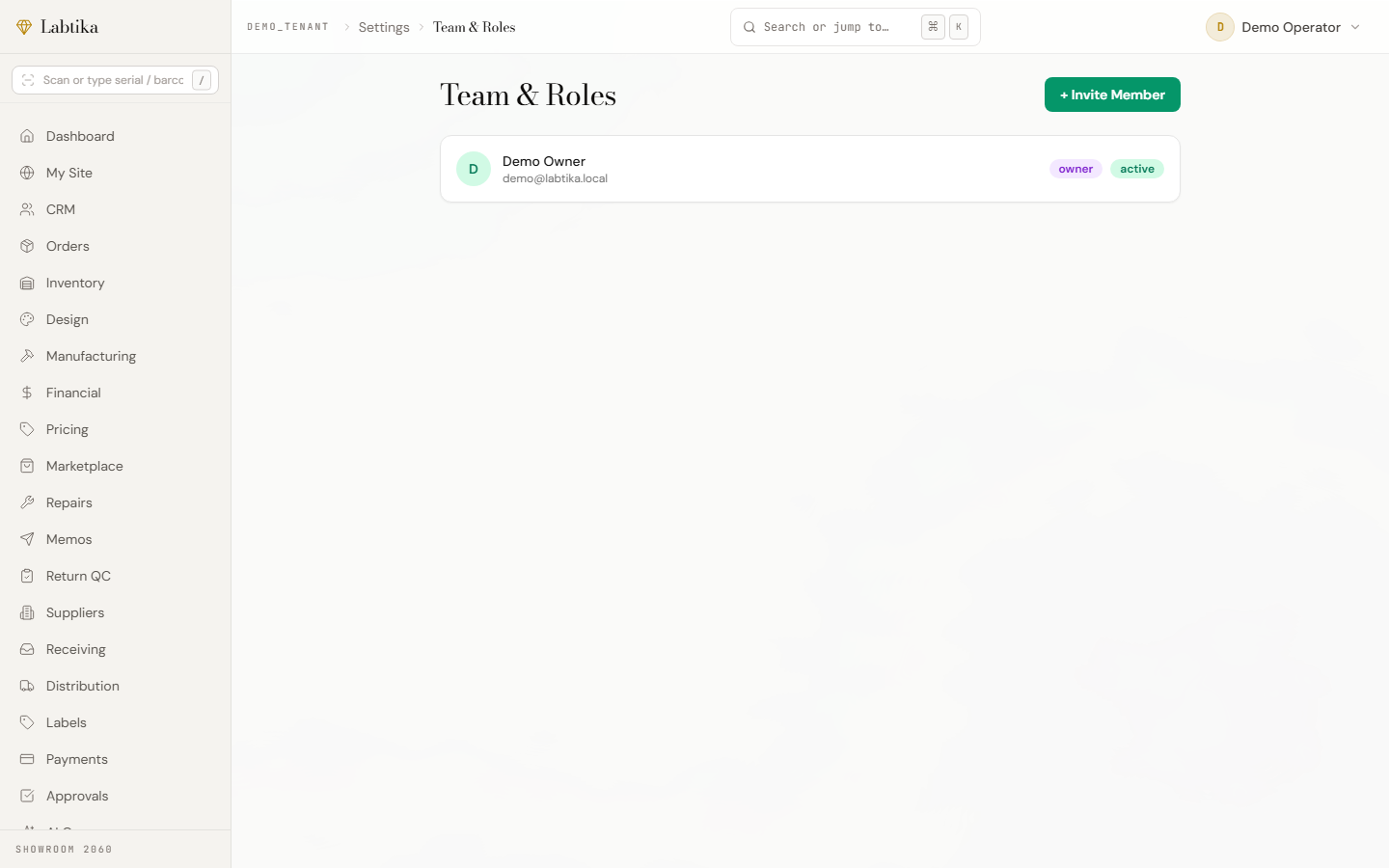
Task: Click the Pricing tag icon
Action: coord(27,429)
